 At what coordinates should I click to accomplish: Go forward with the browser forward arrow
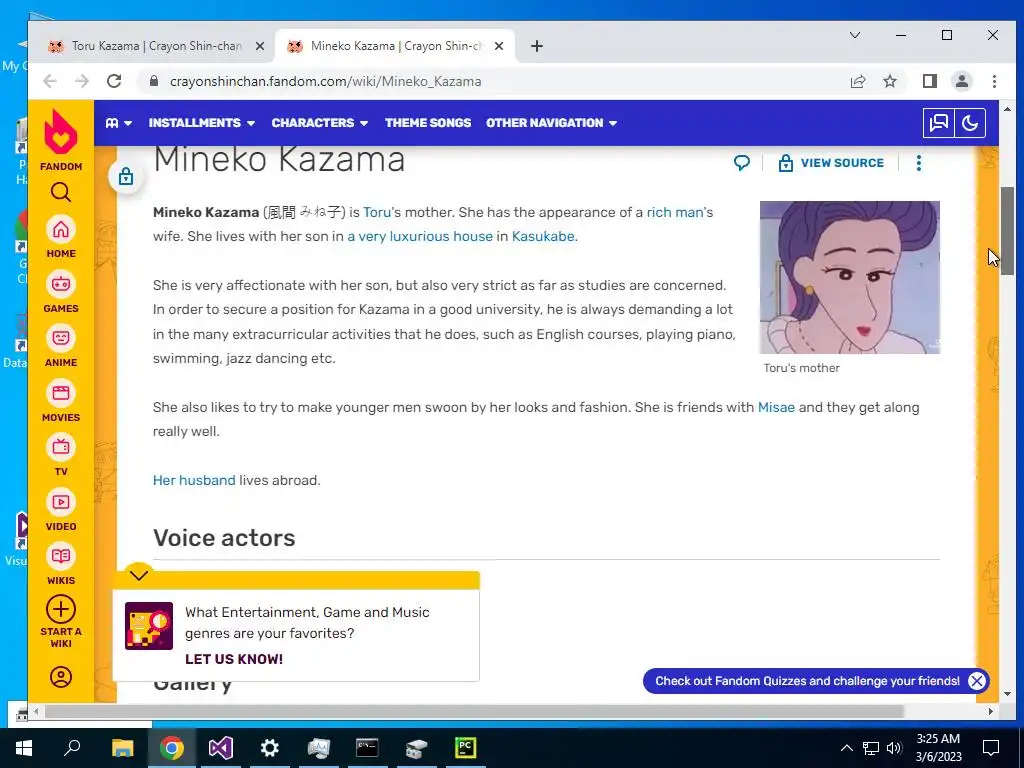click(x=82, y=81)
